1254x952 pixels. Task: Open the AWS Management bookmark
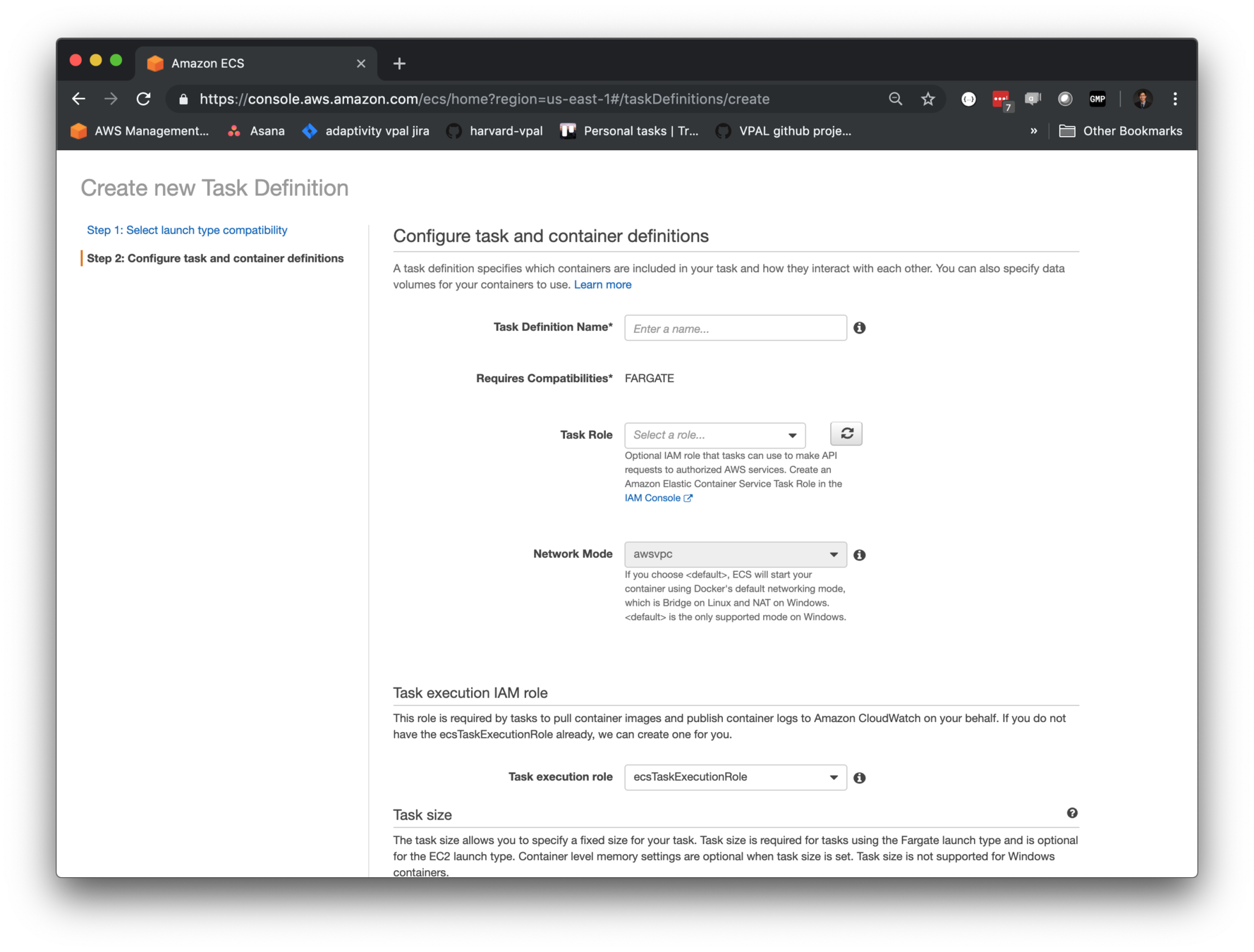(x=140, y=131)
